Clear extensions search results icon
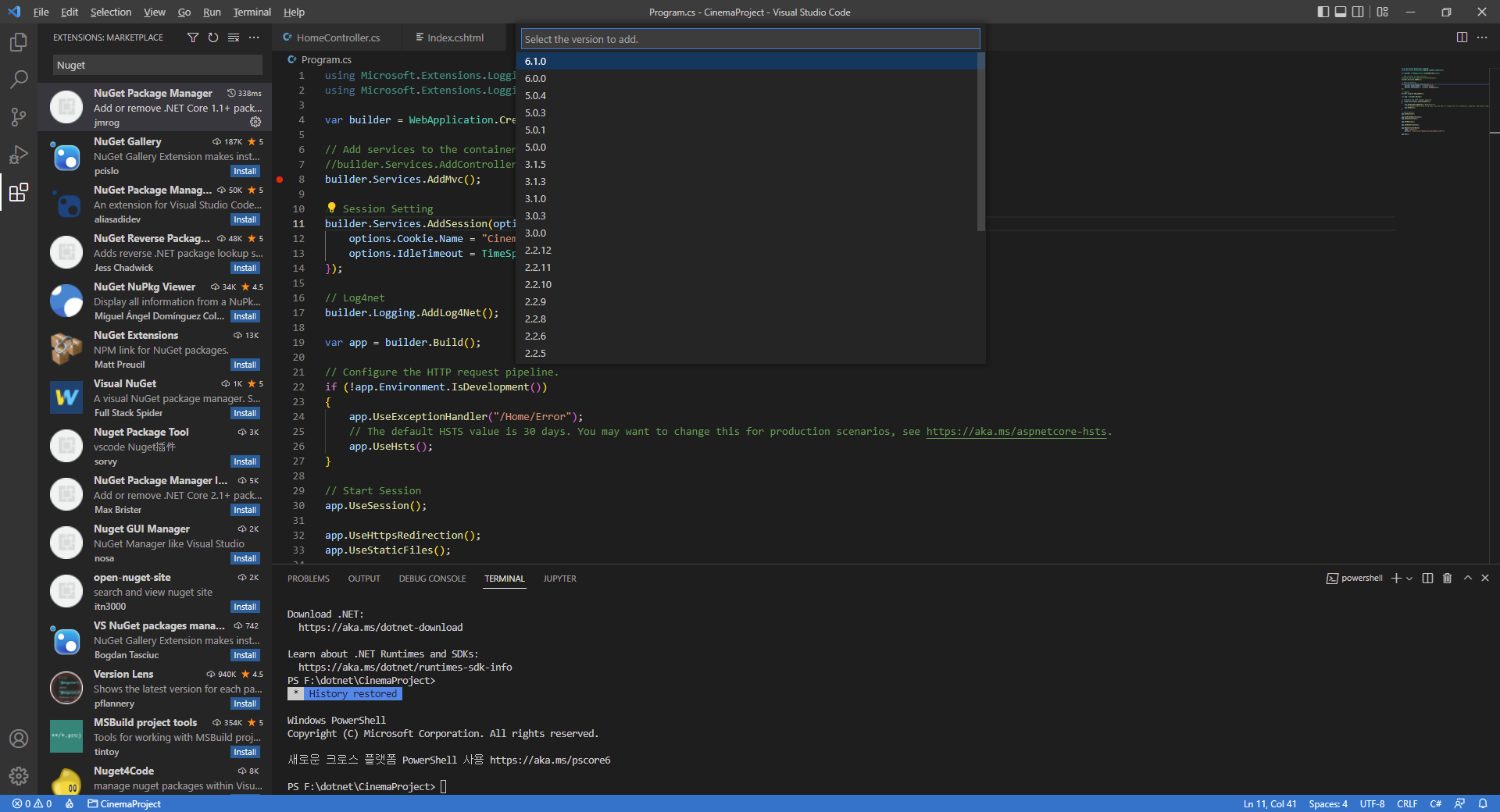The width and height of the screenshot is (1500, 812). click(x=234, y=37)
